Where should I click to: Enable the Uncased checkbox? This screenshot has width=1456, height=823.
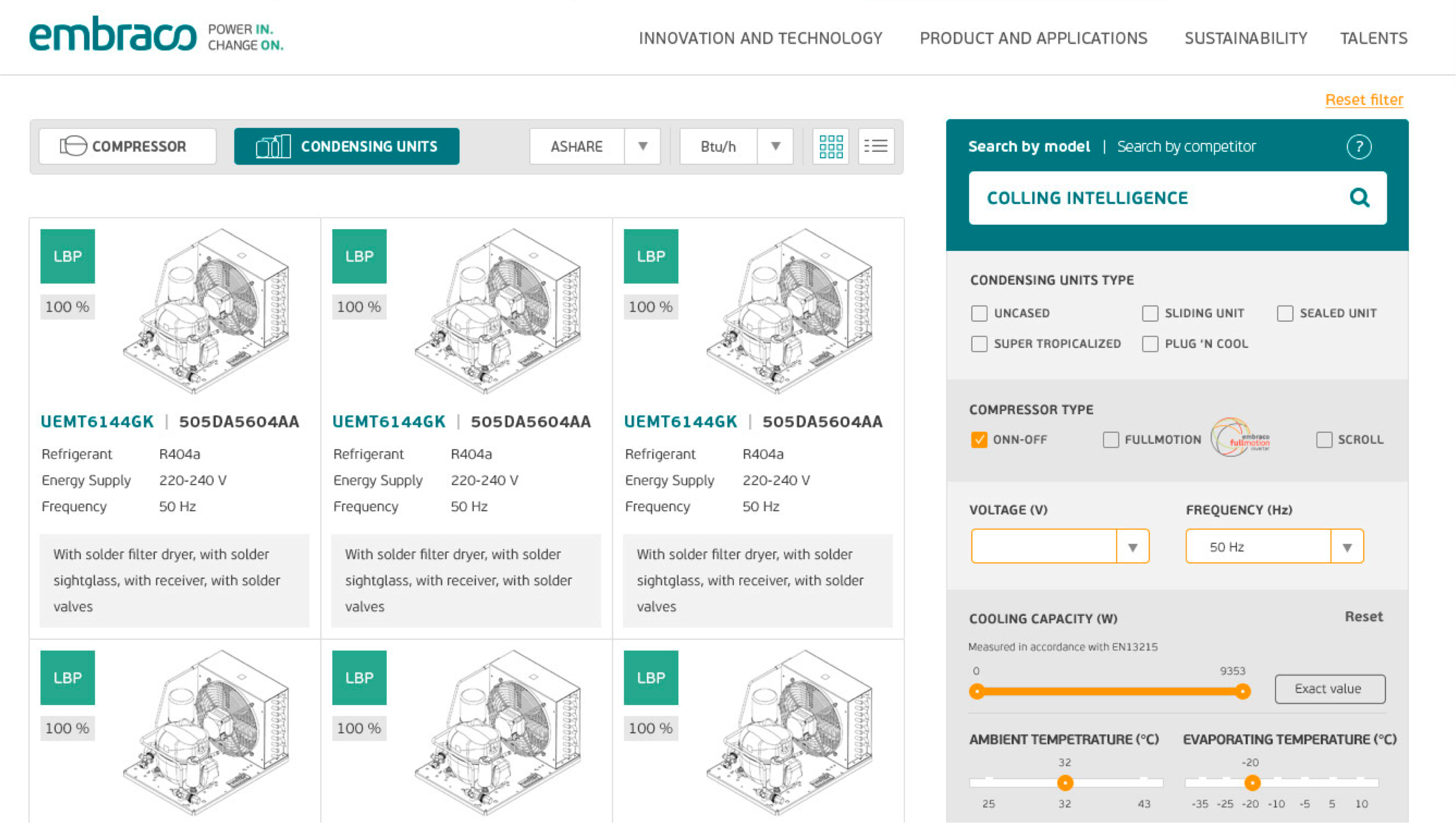tap(979, 313)
